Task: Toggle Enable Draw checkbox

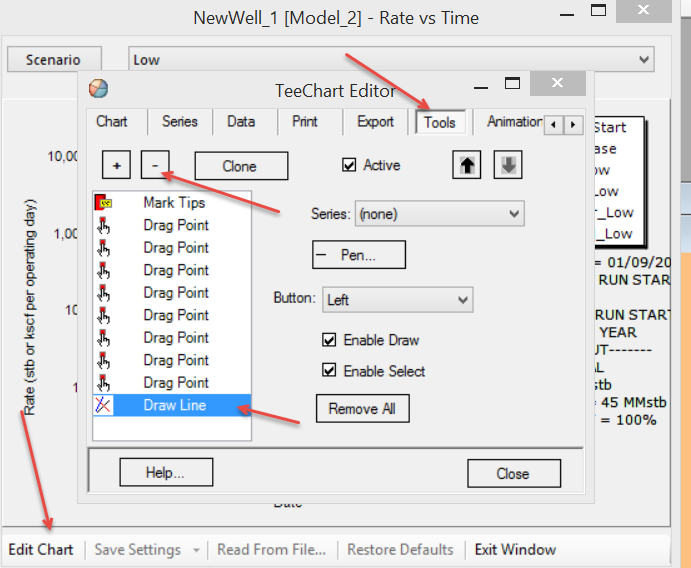Action: pos(329,340)
